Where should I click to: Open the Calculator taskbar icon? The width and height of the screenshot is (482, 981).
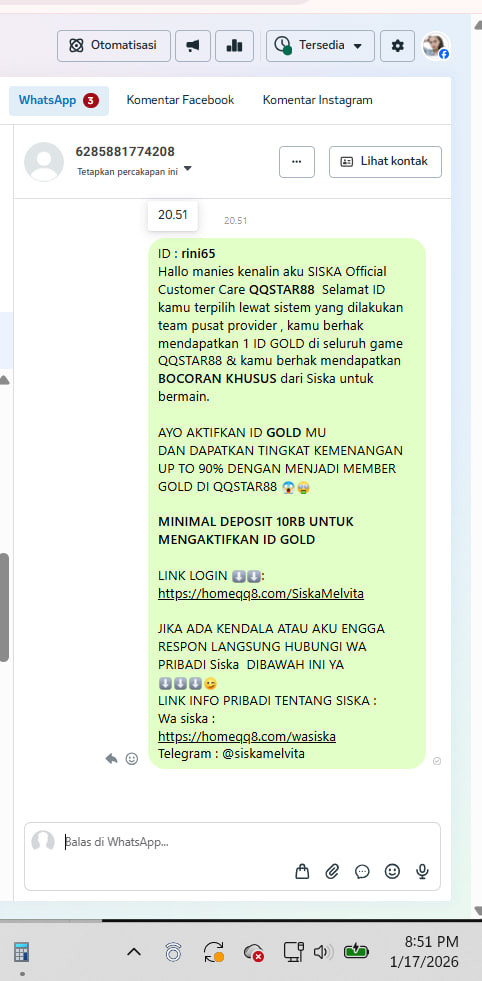pyautogui.click(x=22, y=952)
